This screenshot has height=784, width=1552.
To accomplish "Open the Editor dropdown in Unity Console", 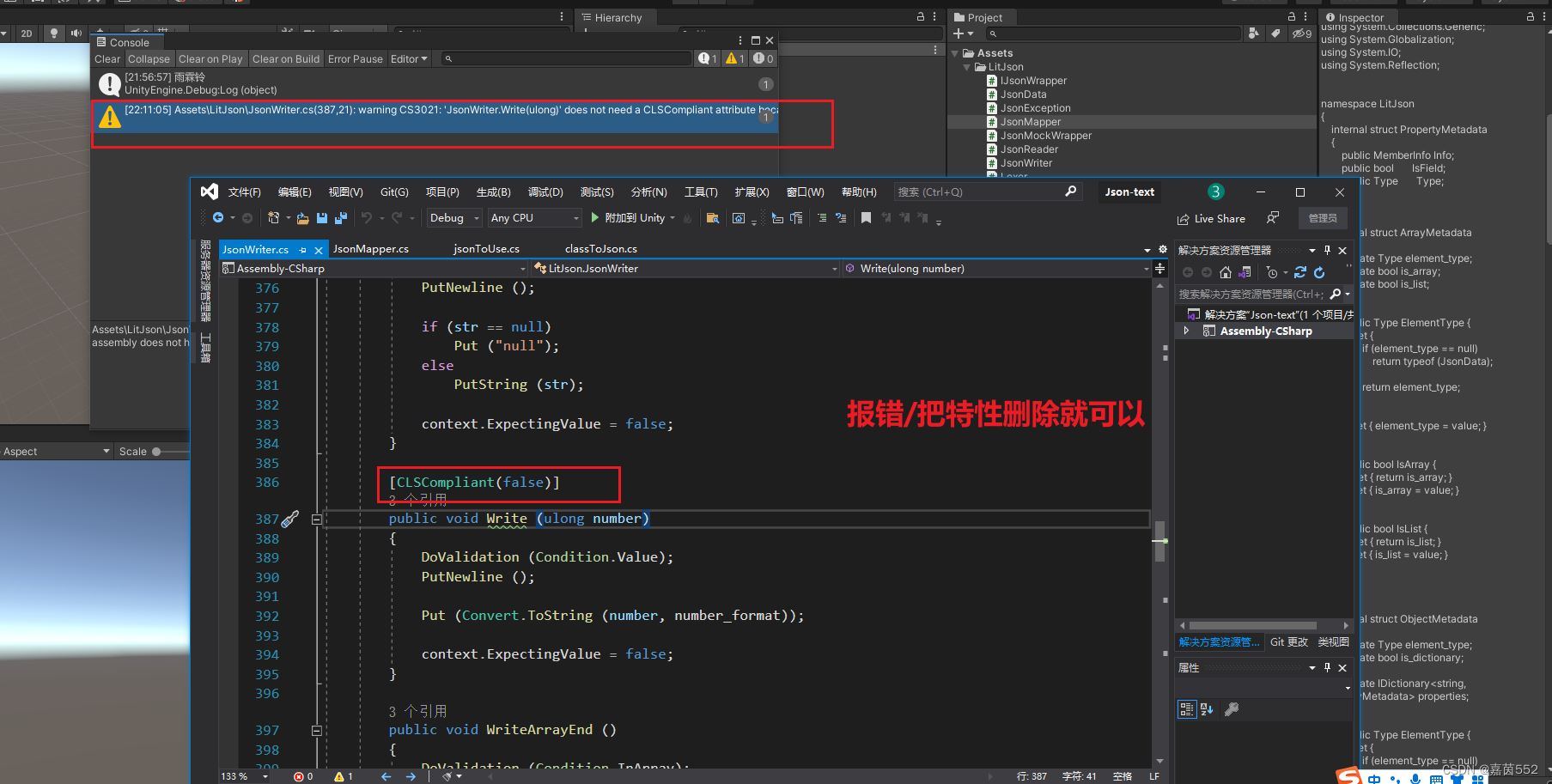I will (x=408, y=59).
